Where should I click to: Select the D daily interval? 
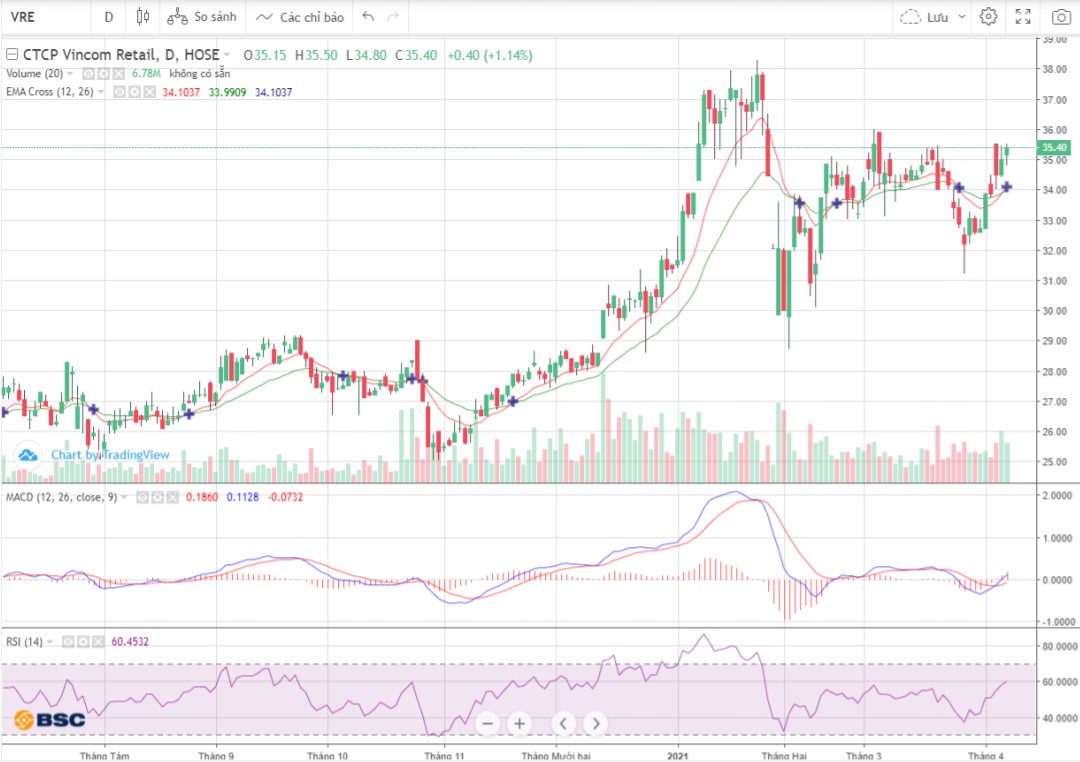tap(108, 17)
